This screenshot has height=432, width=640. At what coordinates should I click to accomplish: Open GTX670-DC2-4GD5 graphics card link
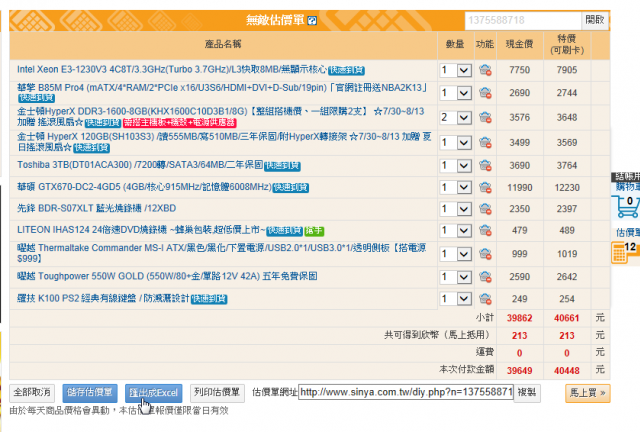[x=144, y=187]
